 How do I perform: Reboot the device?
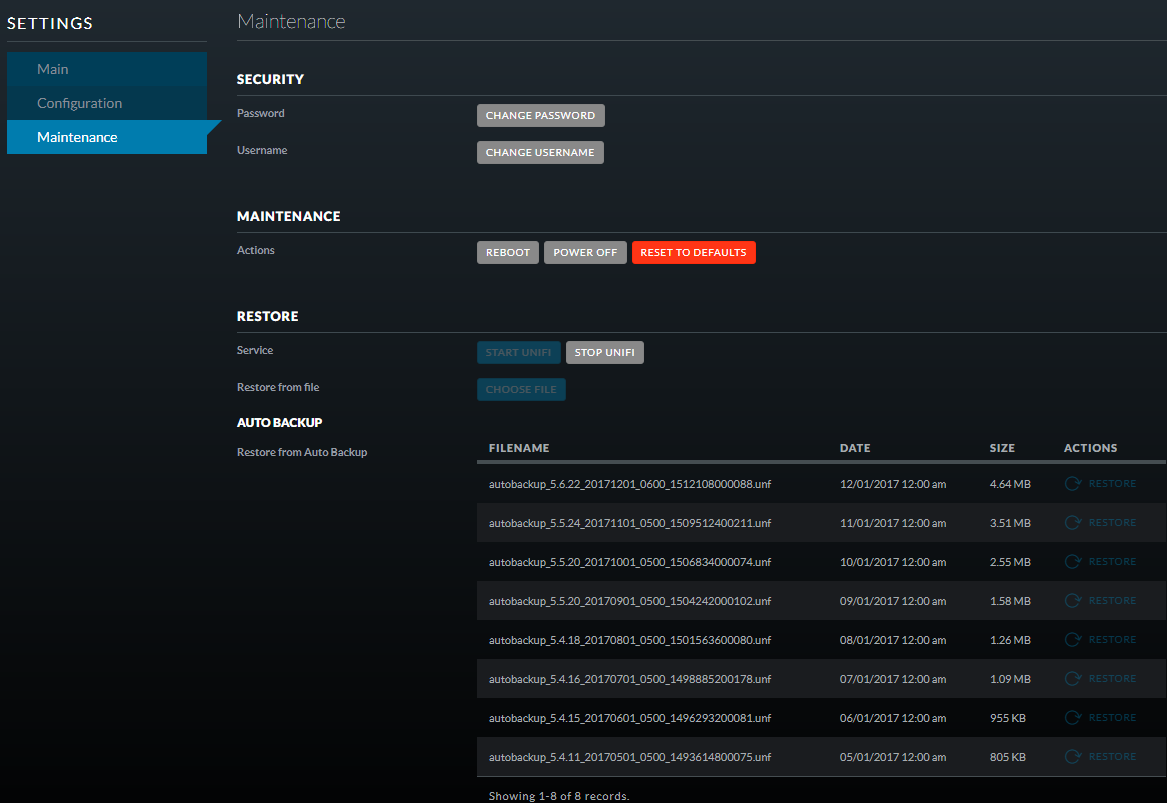(508, 253)
